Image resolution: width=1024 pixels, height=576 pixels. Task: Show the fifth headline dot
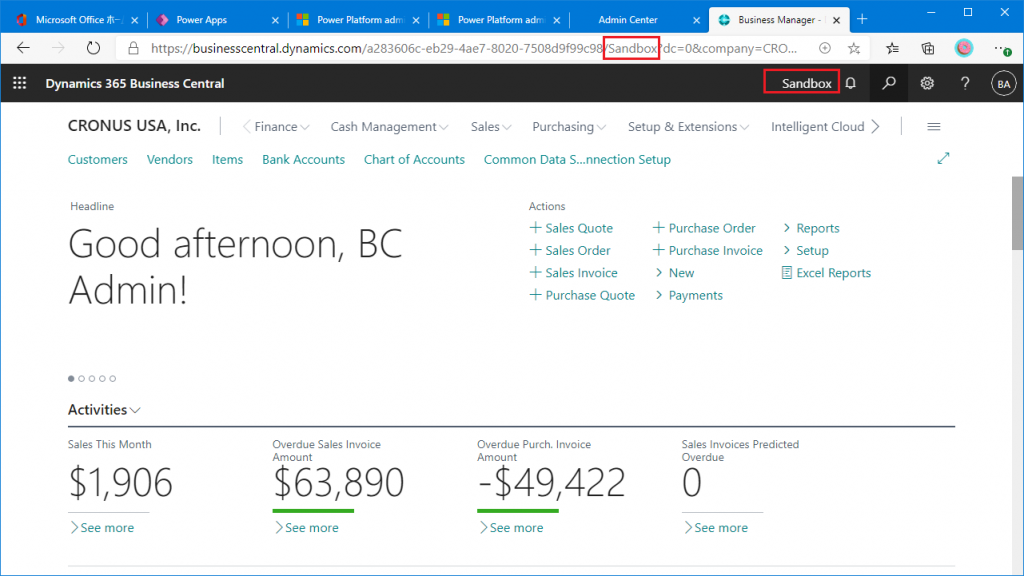pos(113,379)
